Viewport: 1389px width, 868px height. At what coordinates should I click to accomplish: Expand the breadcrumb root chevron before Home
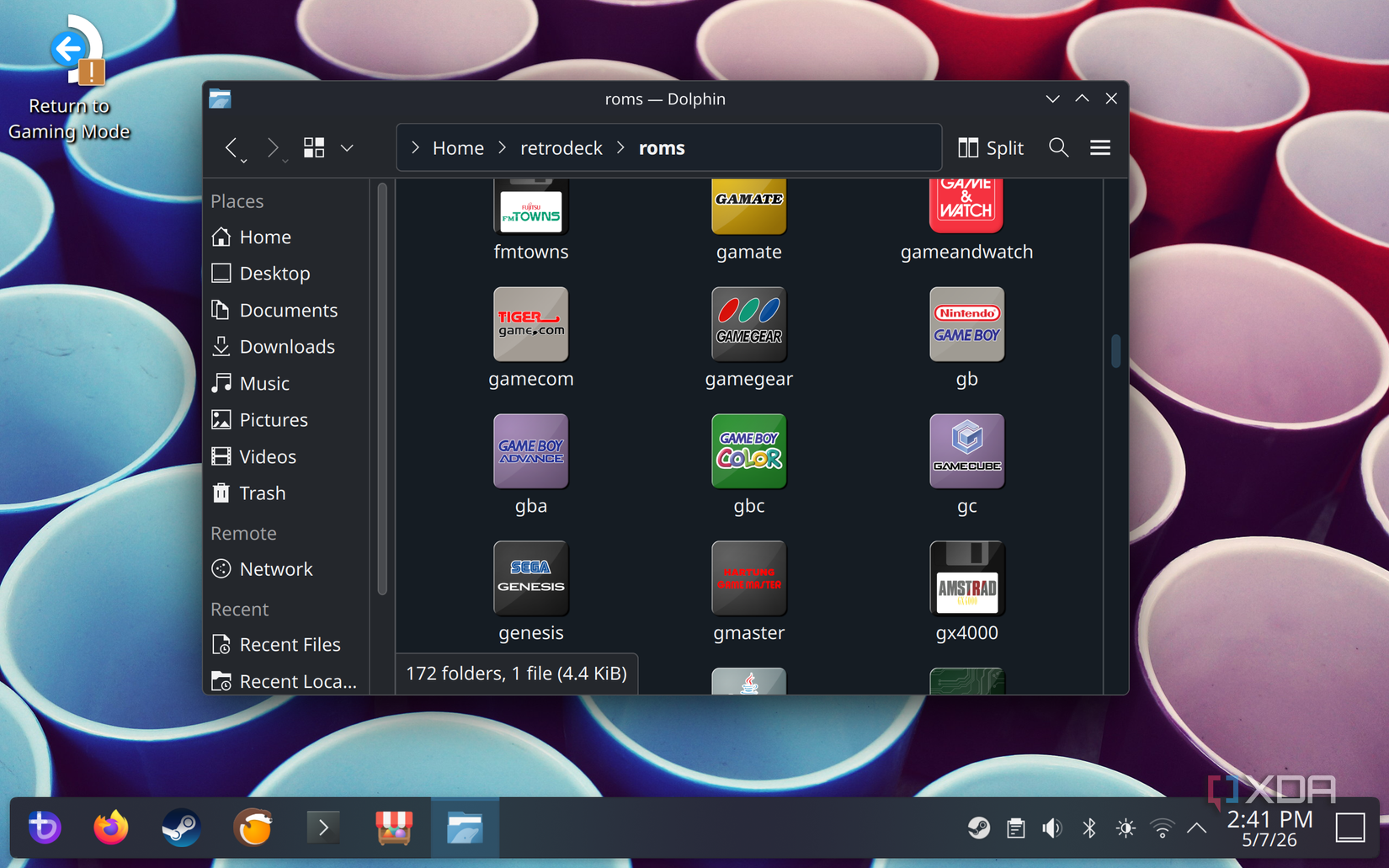click(x=415, y=147)
